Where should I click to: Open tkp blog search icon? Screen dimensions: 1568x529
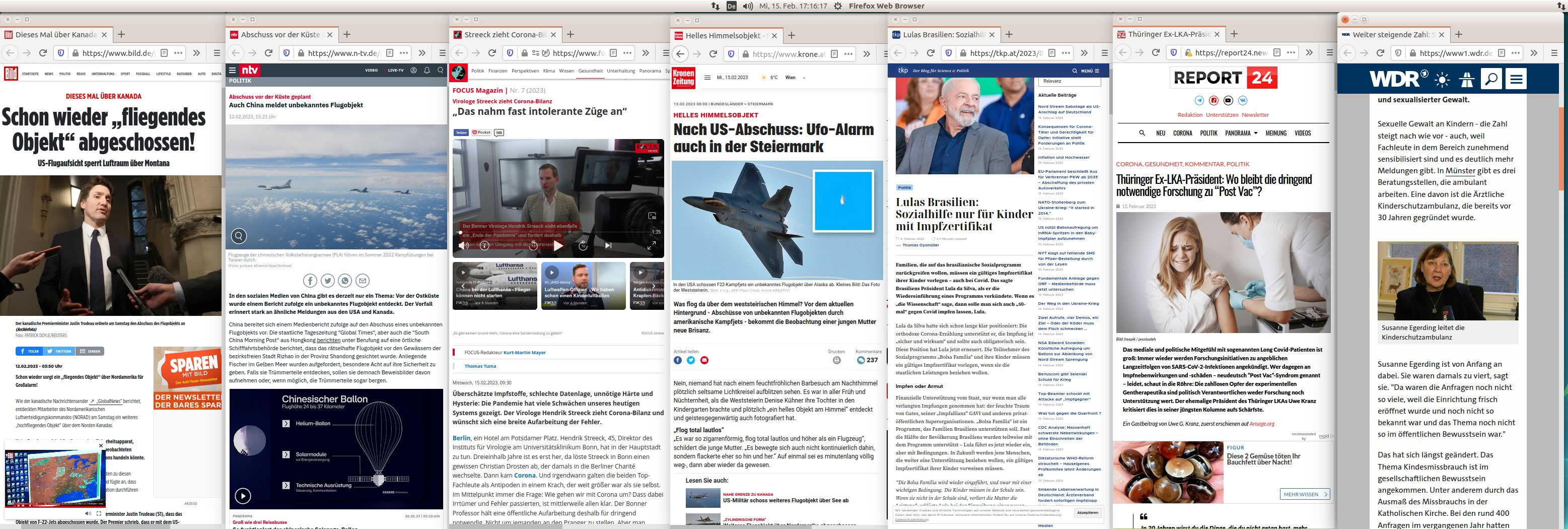click(x=1075, y=71)
